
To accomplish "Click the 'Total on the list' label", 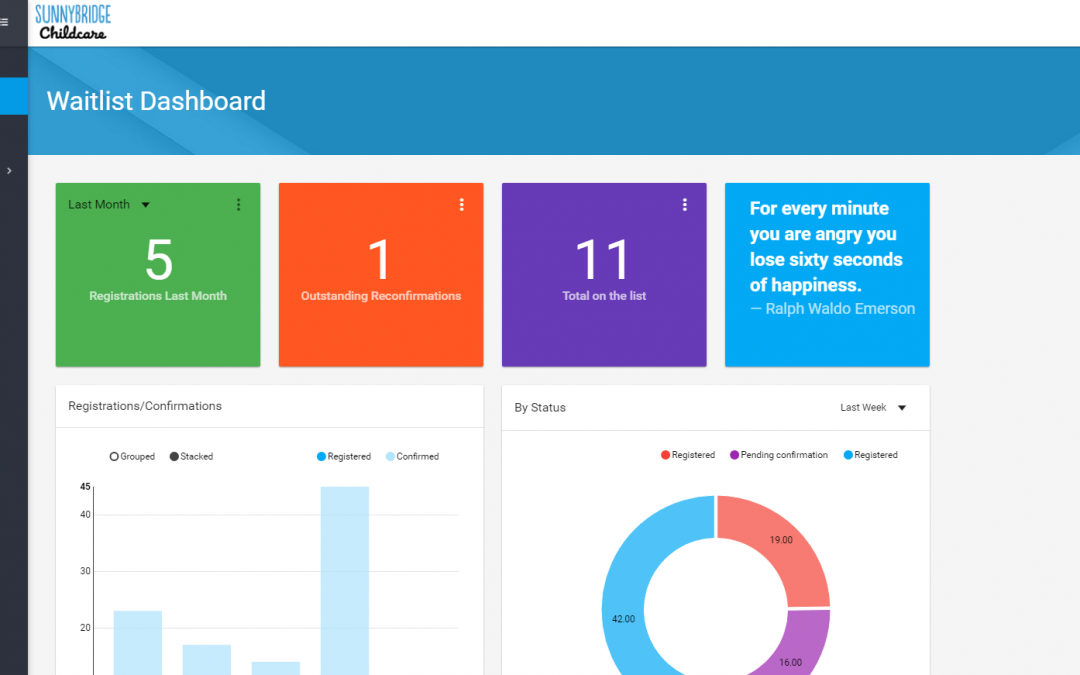I will [604, 295].
